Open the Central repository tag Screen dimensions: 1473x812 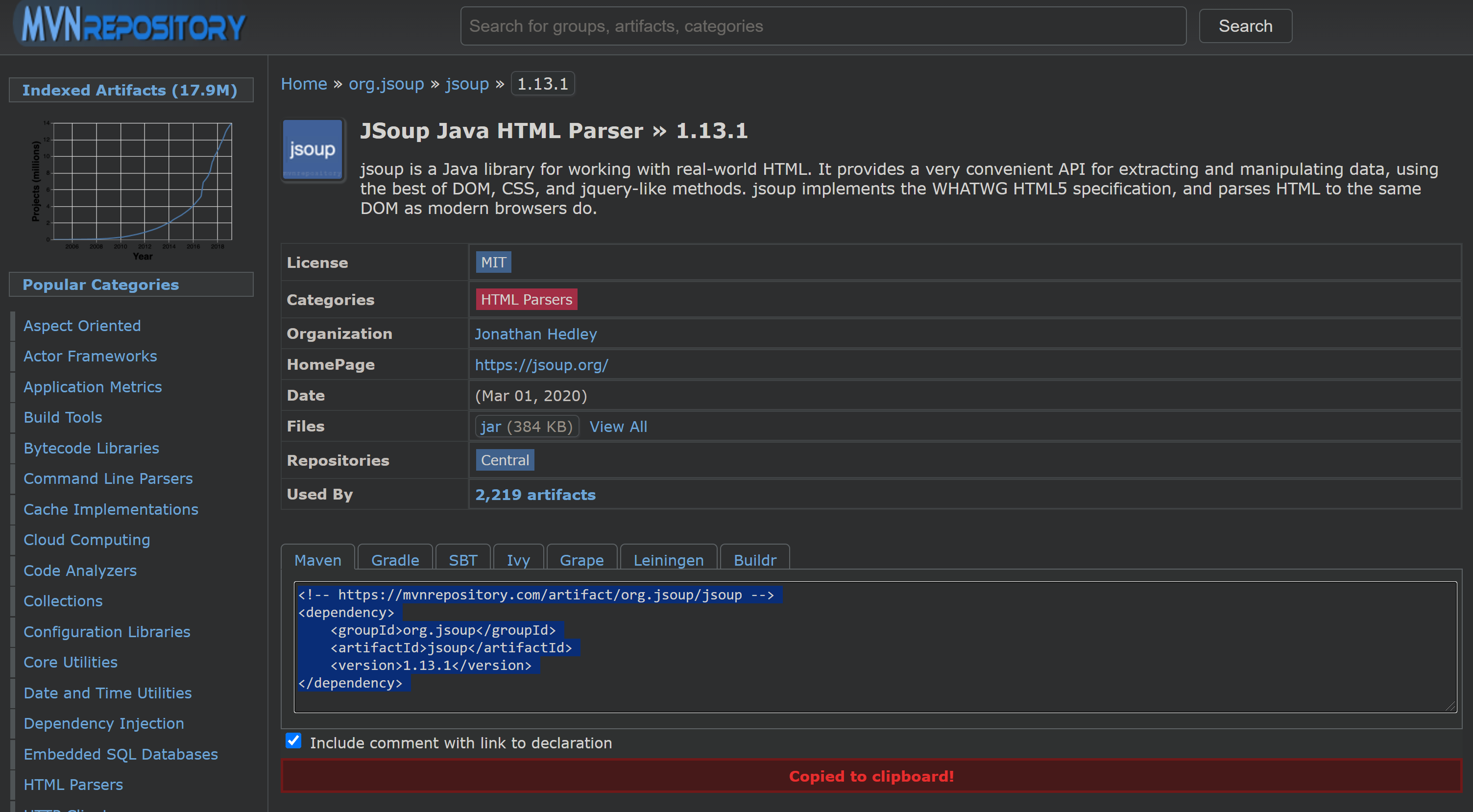(x=505, y=460)
